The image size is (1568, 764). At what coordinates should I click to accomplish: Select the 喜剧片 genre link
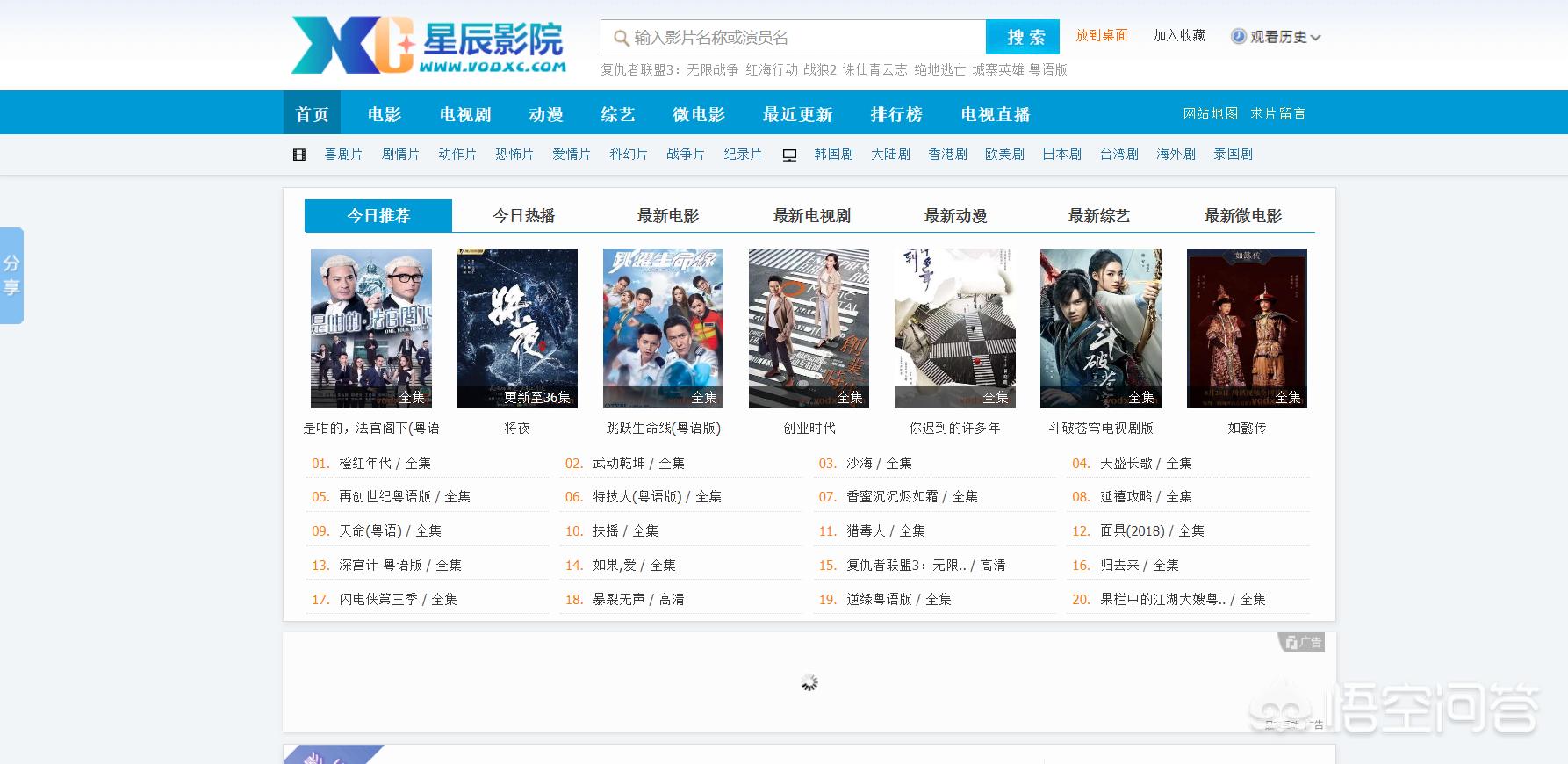[343, 154]
